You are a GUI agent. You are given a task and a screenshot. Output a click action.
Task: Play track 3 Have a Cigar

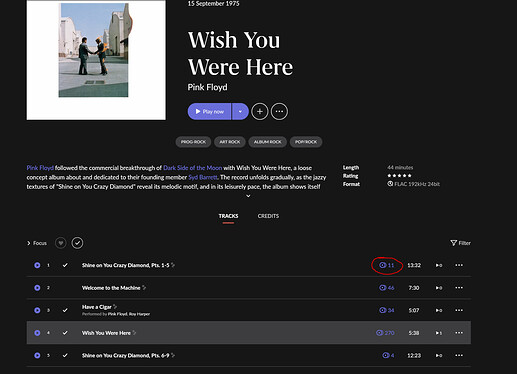(x=37, y=310)
